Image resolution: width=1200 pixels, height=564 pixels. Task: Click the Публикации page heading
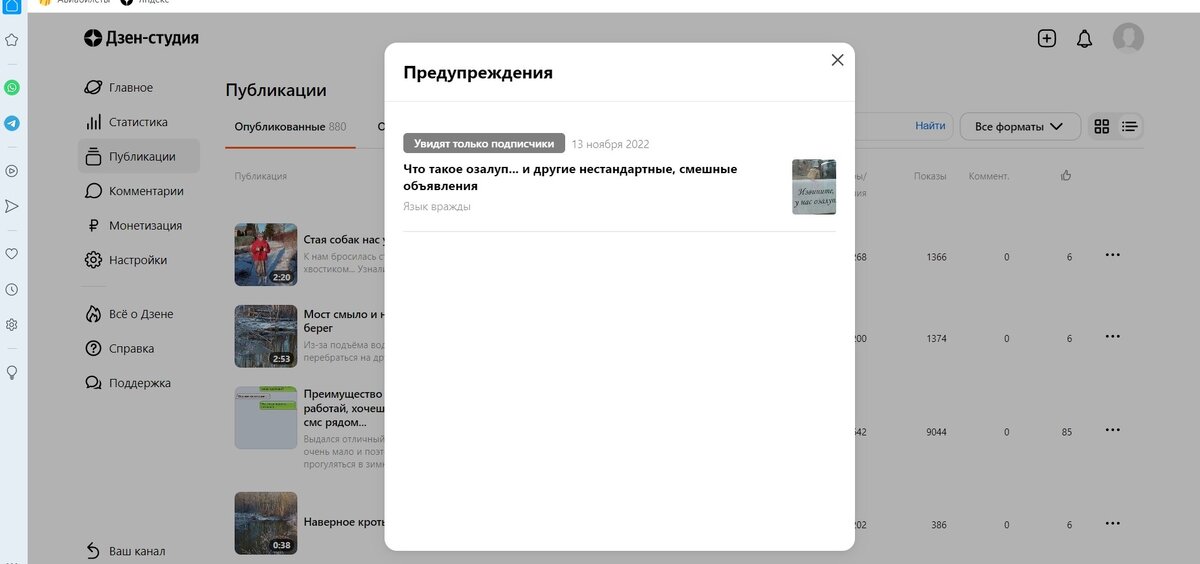coord(276,90)
